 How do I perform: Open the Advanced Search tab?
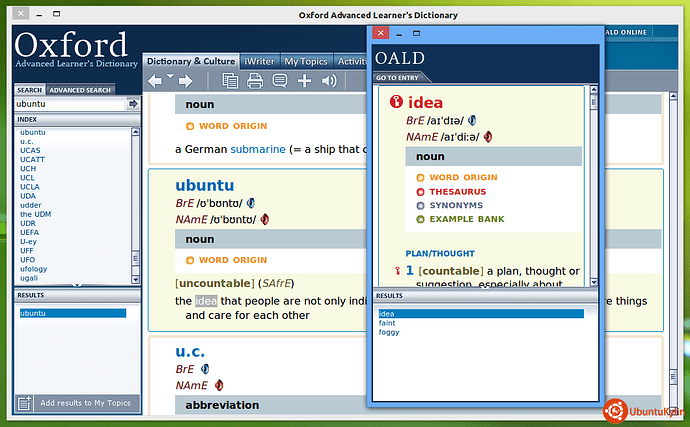click(80, 90)
